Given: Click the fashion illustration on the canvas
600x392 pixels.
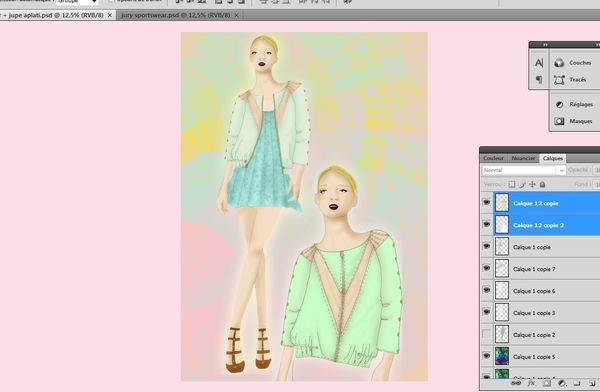Looking at the screenshot, I should [304, 207].
